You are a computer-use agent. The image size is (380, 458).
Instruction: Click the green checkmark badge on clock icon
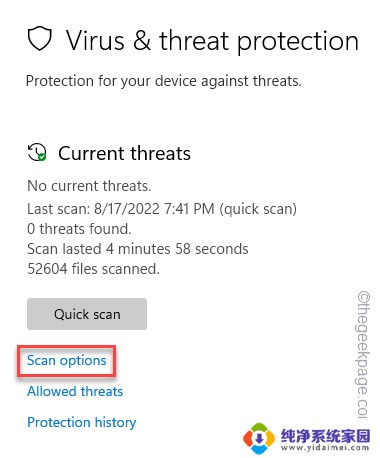42,157
